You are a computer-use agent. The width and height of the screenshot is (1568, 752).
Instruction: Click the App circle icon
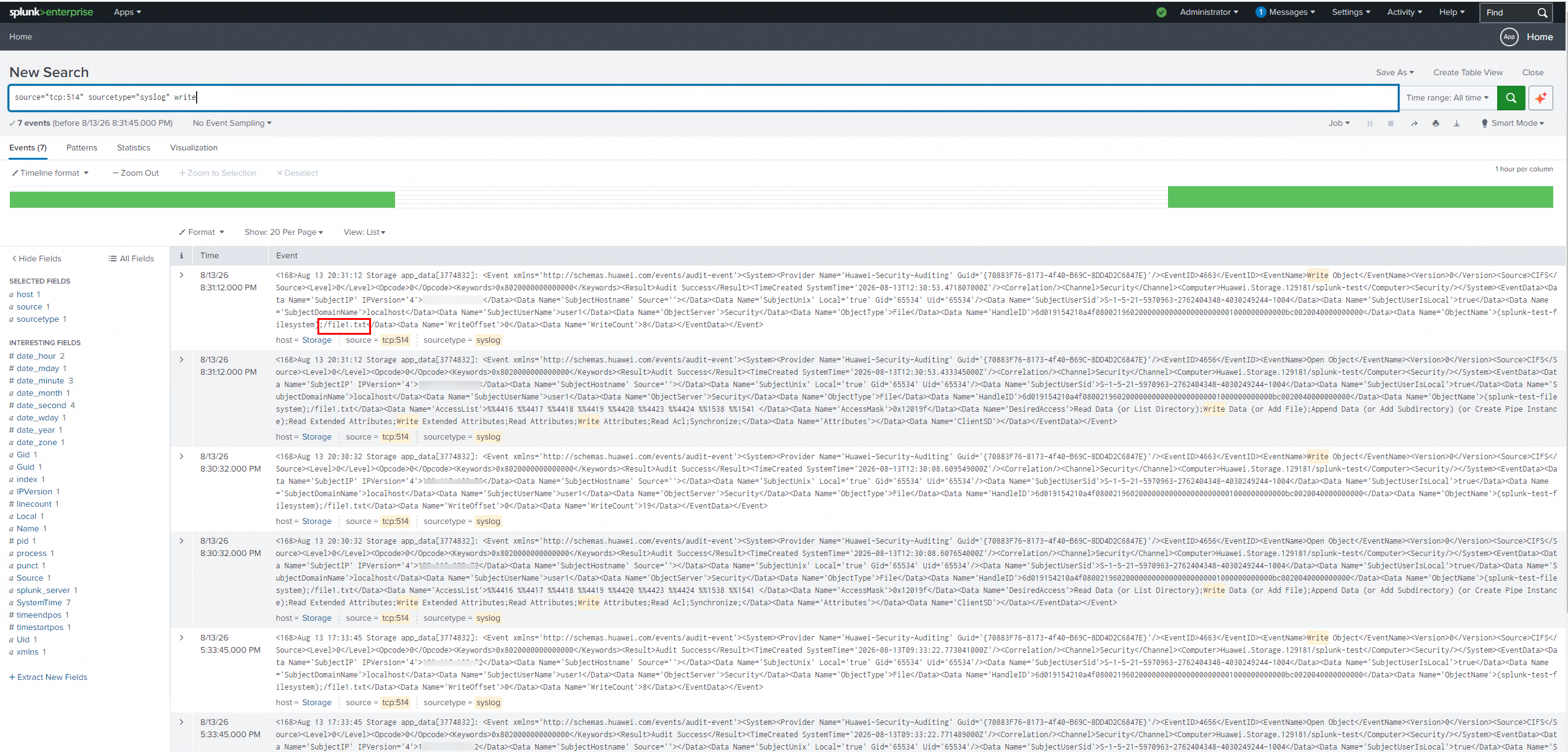(1509, 37)
